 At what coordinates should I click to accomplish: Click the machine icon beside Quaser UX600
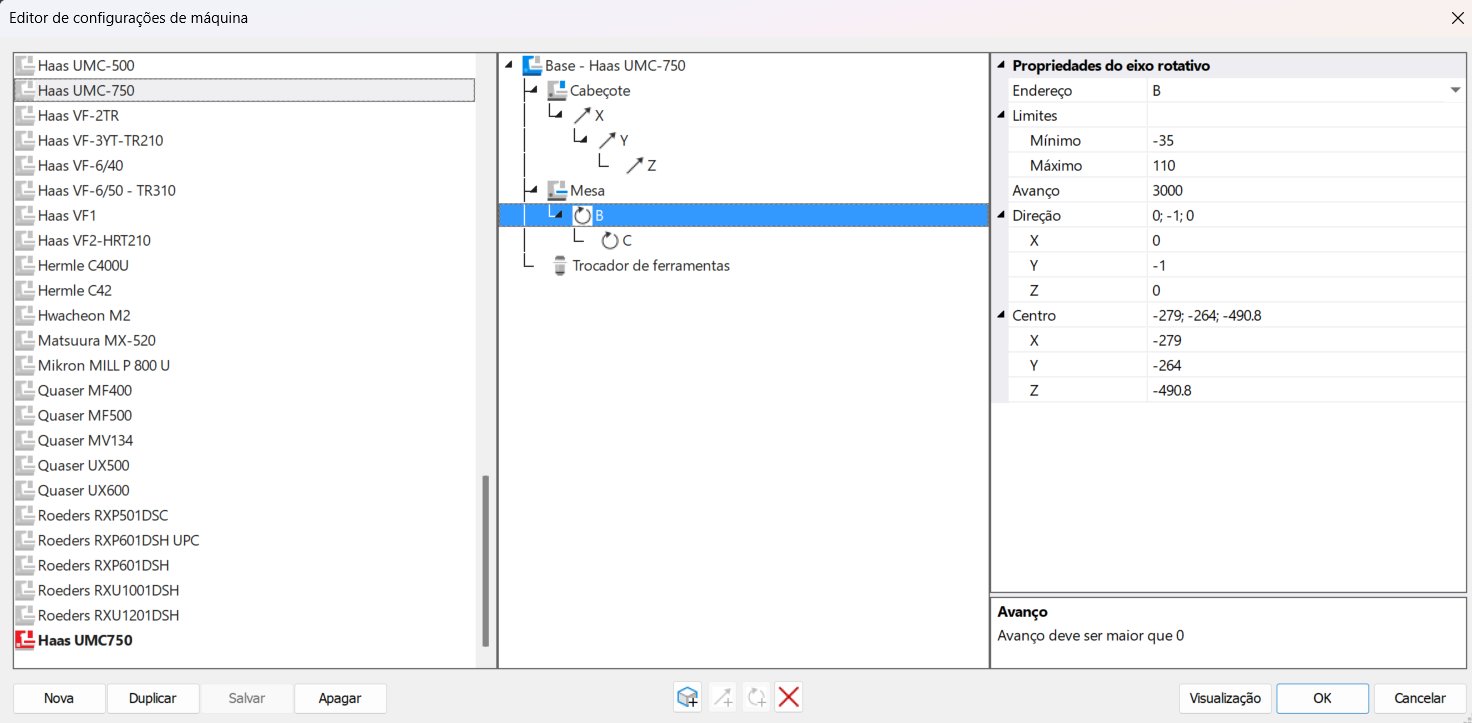tap(25, 490)
